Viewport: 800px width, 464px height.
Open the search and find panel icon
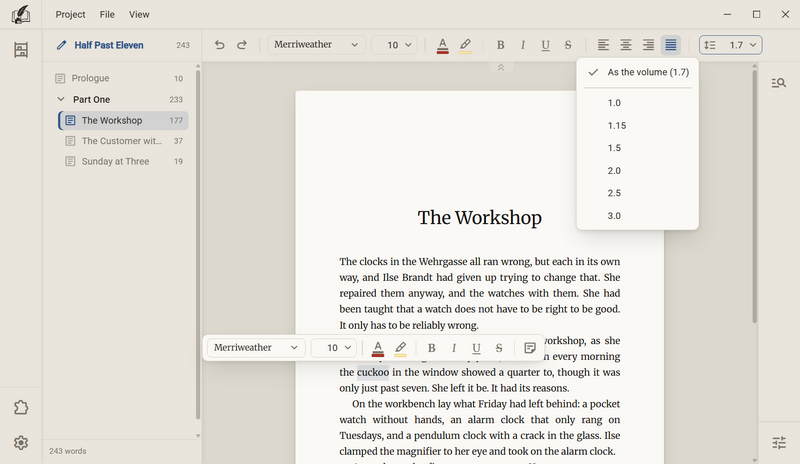point(779,83)
